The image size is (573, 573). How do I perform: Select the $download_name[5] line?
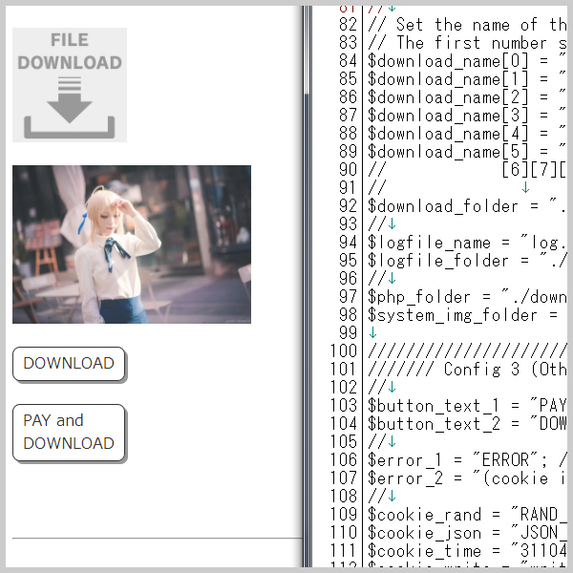coord(467,152)
